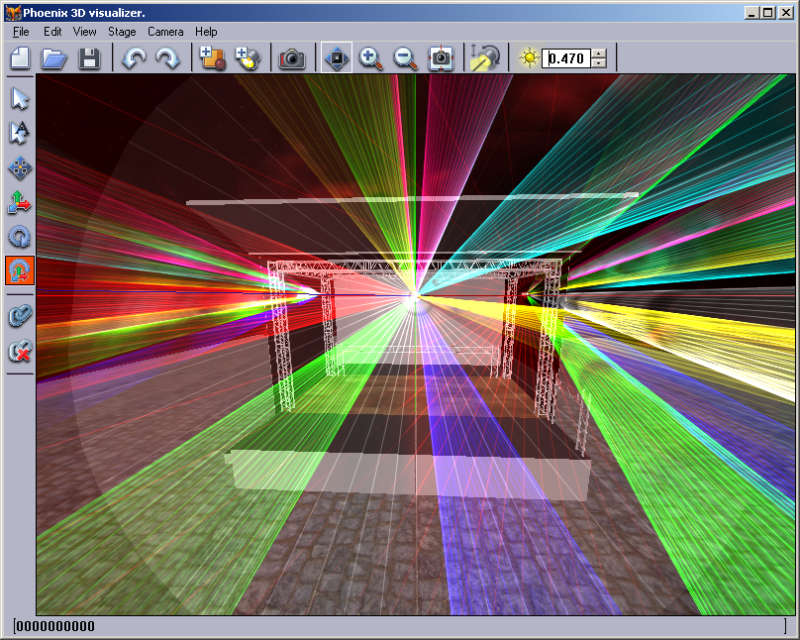This screenshot has height=640, width=800.
Task: Toggle the camera pan mode button
Action: (x=337, y=58)
